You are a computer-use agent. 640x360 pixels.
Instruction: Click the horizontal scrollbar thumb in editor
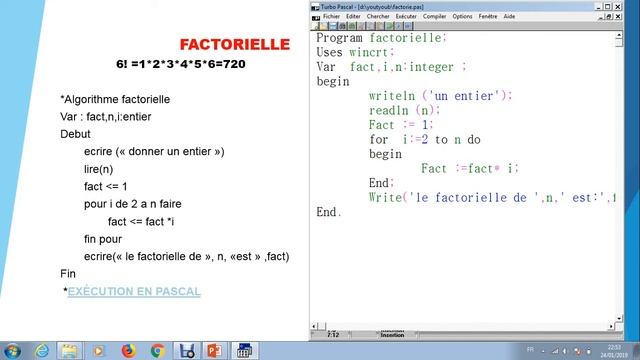point(322,326)
